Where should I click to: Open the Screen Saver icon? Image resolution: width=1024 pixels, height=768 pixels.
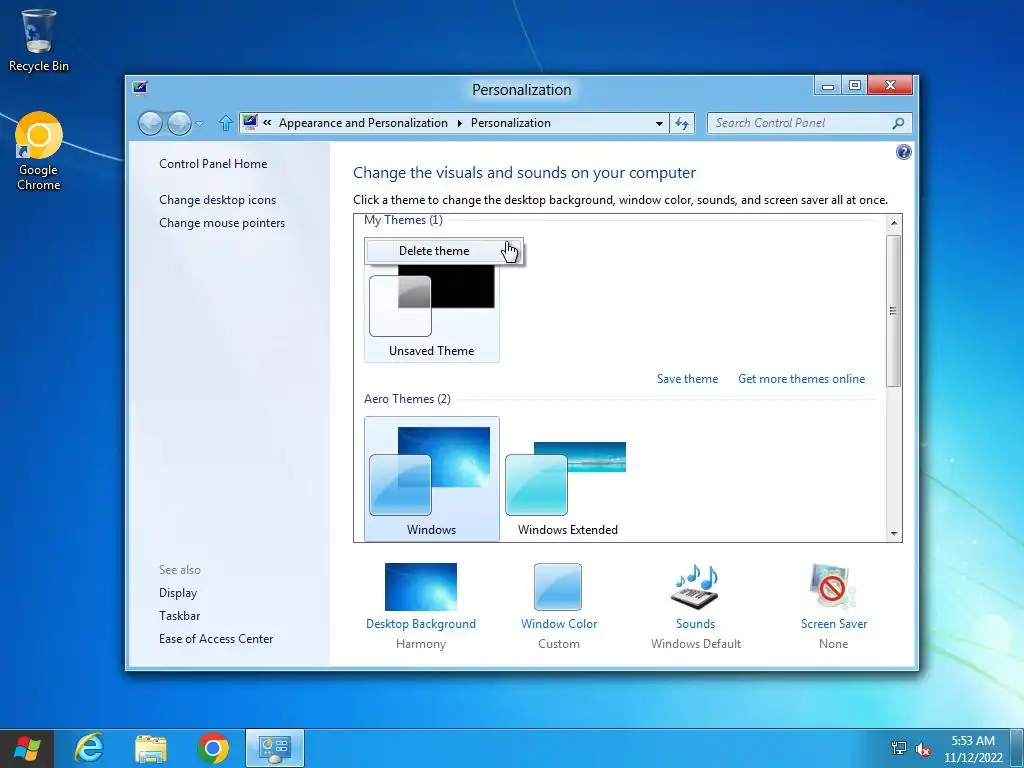833,586
